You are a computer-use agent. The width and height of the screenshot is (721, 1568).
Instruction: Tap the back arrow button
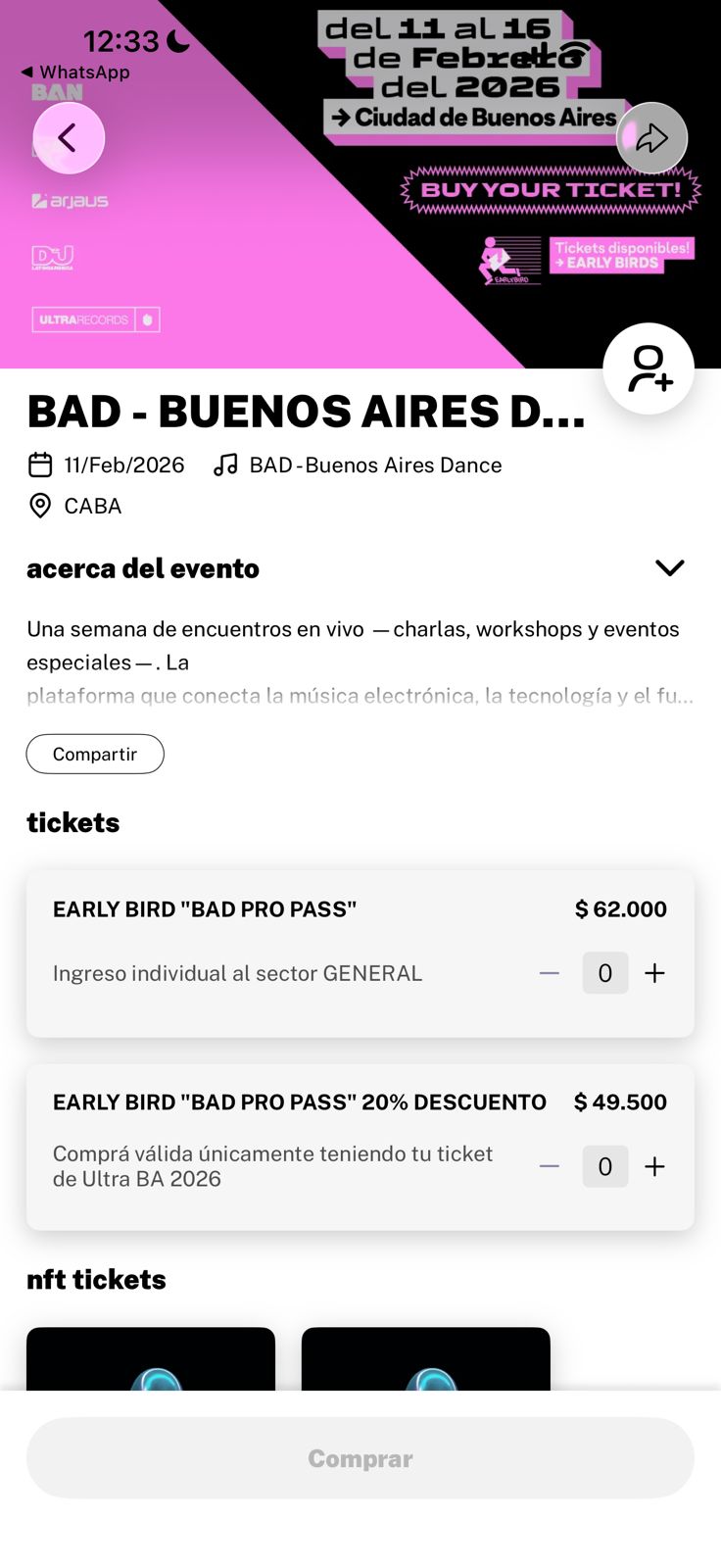tap(69, 138)
